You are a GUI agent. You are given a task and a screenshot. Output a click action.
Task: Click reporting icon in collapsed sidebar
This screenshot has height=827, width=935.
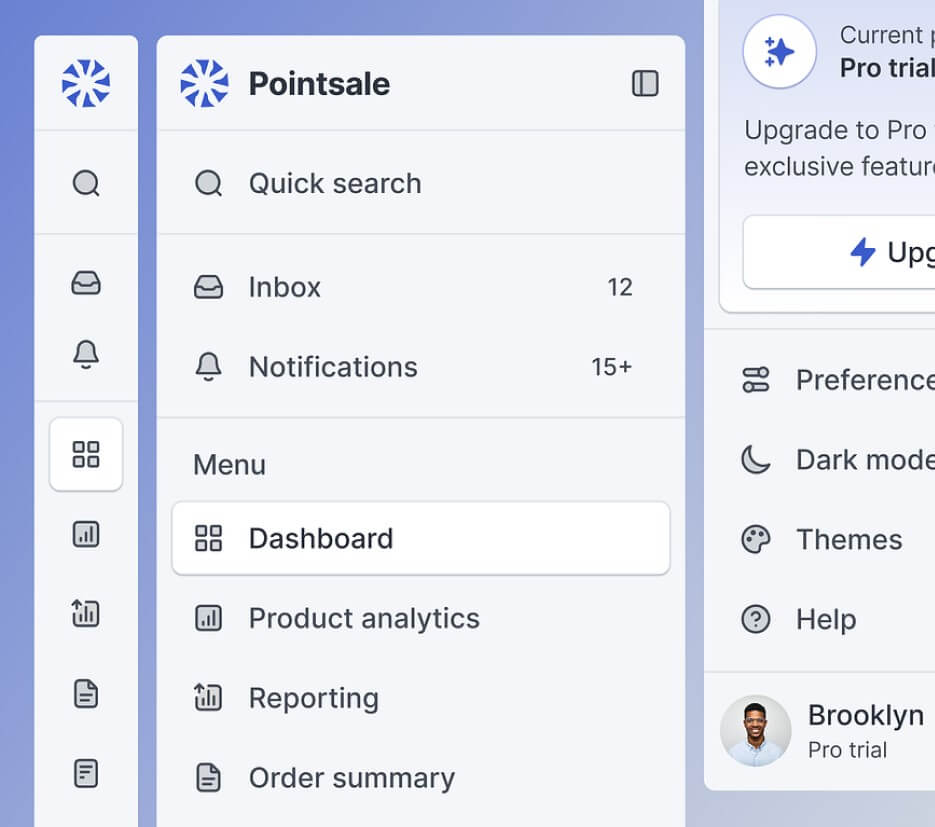(x=86, y=614)
